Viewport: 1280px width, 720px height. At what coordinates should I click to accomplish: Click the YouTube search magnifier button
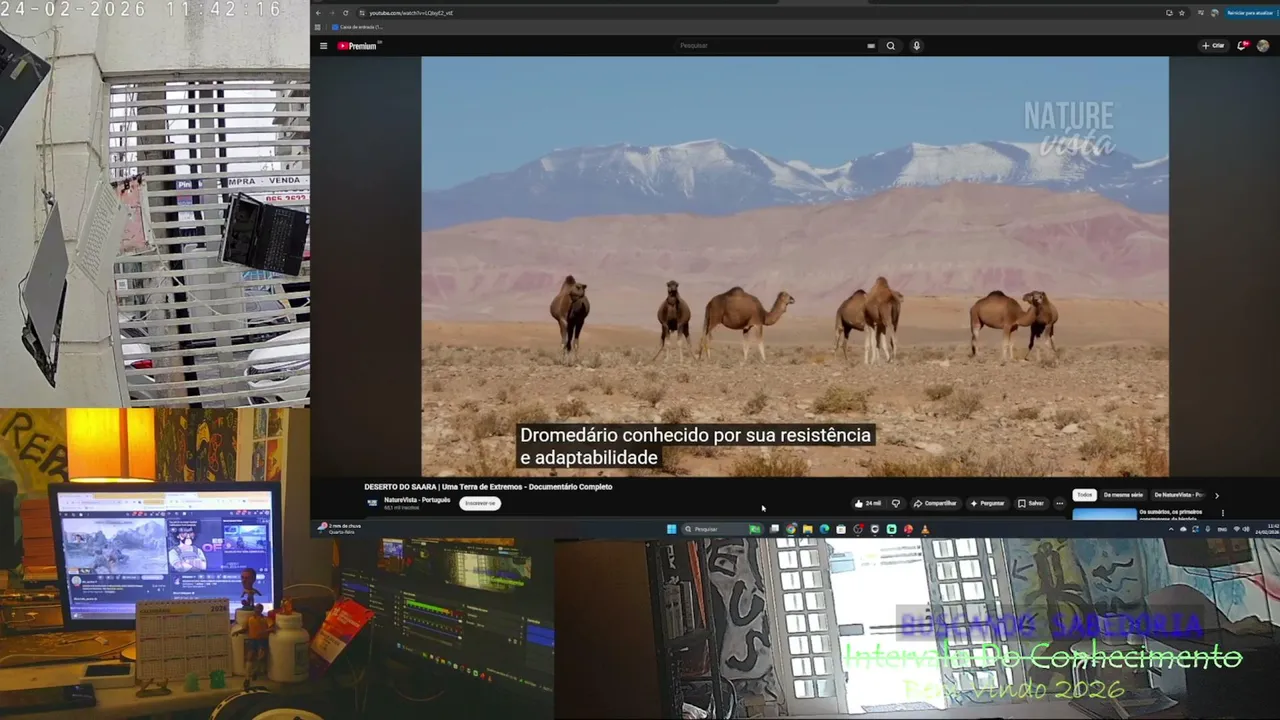tap(890, 46)
